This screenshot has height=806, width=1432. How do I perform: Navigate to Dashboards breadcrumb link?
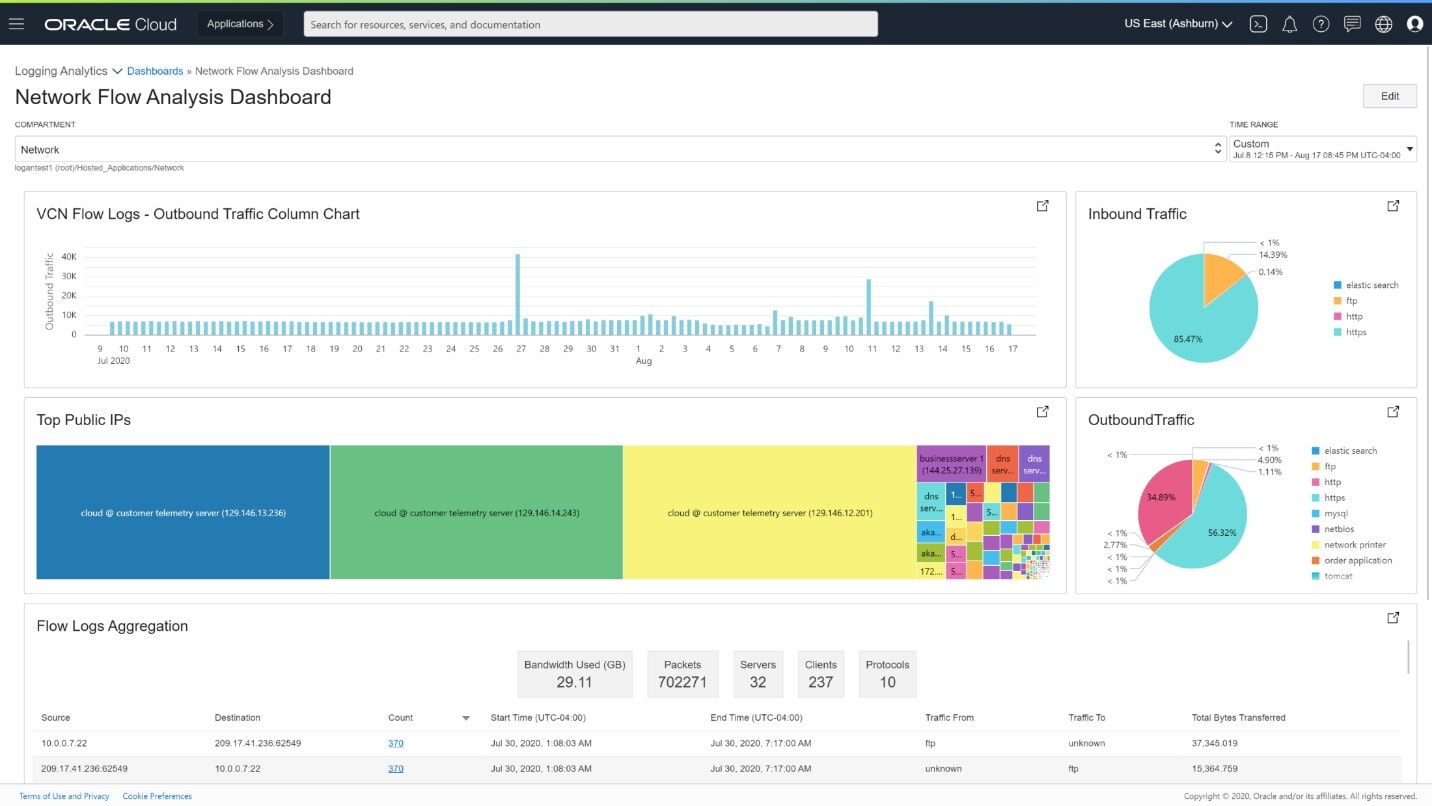pyautogui.click(x=155, y=71)
